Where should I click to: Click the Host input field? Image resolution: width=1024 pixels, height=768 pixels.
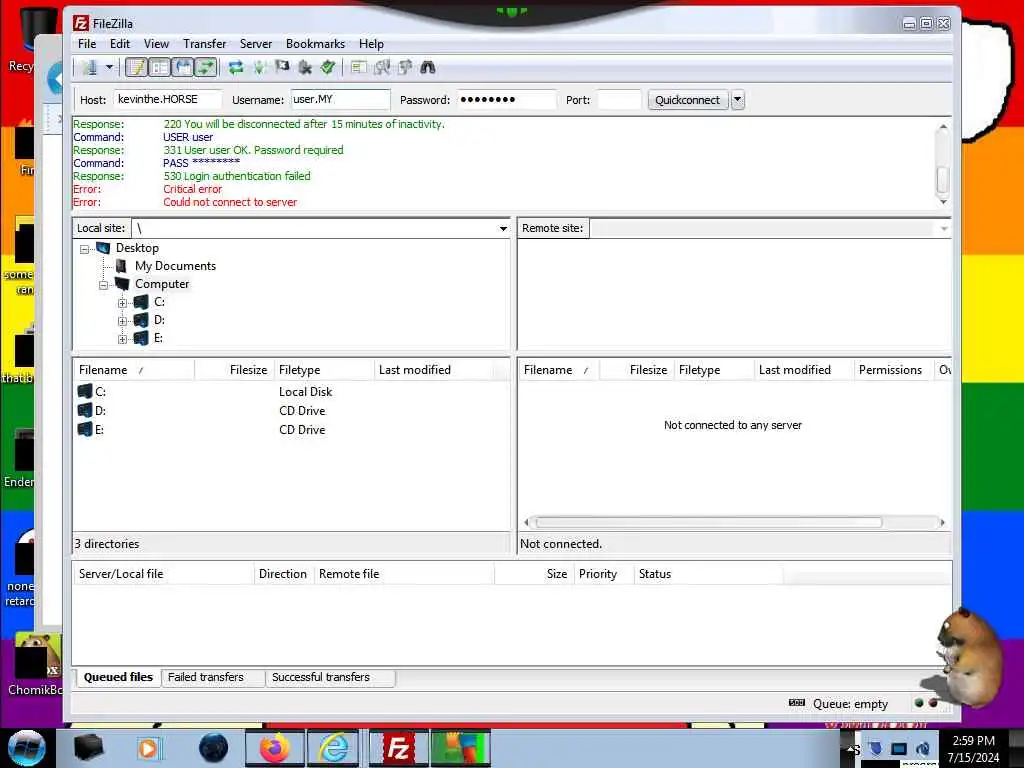click(168, 99)
